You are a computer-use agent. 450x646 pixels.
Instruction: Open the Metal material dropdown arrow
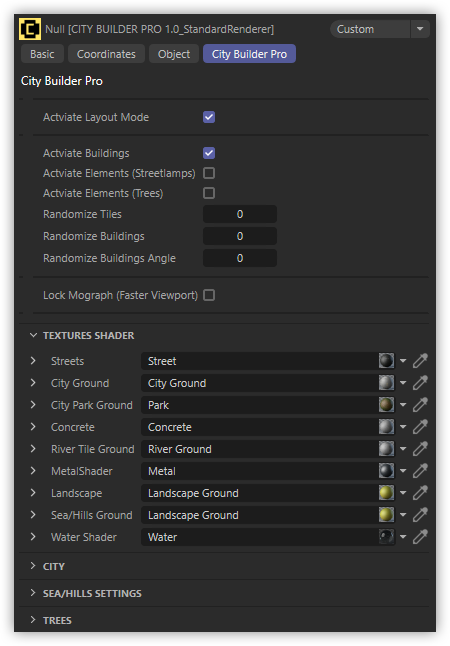click(x=403, y=471)
